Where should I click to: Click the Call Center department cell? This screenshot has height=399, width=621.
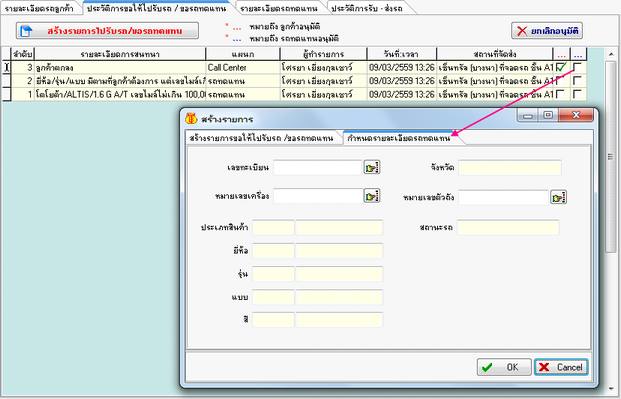click(x=243, y=67)
